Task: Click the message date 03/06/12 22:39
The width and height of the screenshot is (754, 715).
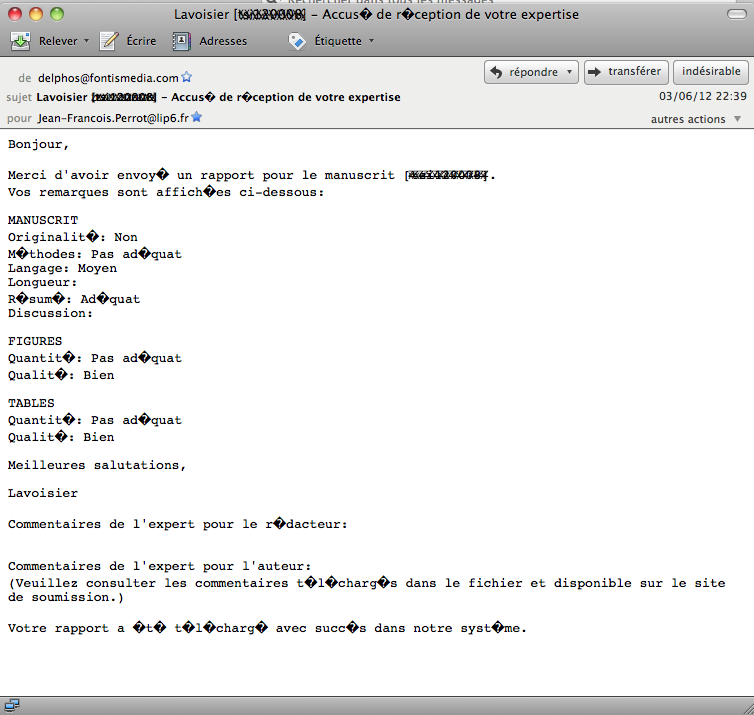Action: coord(703,97)
